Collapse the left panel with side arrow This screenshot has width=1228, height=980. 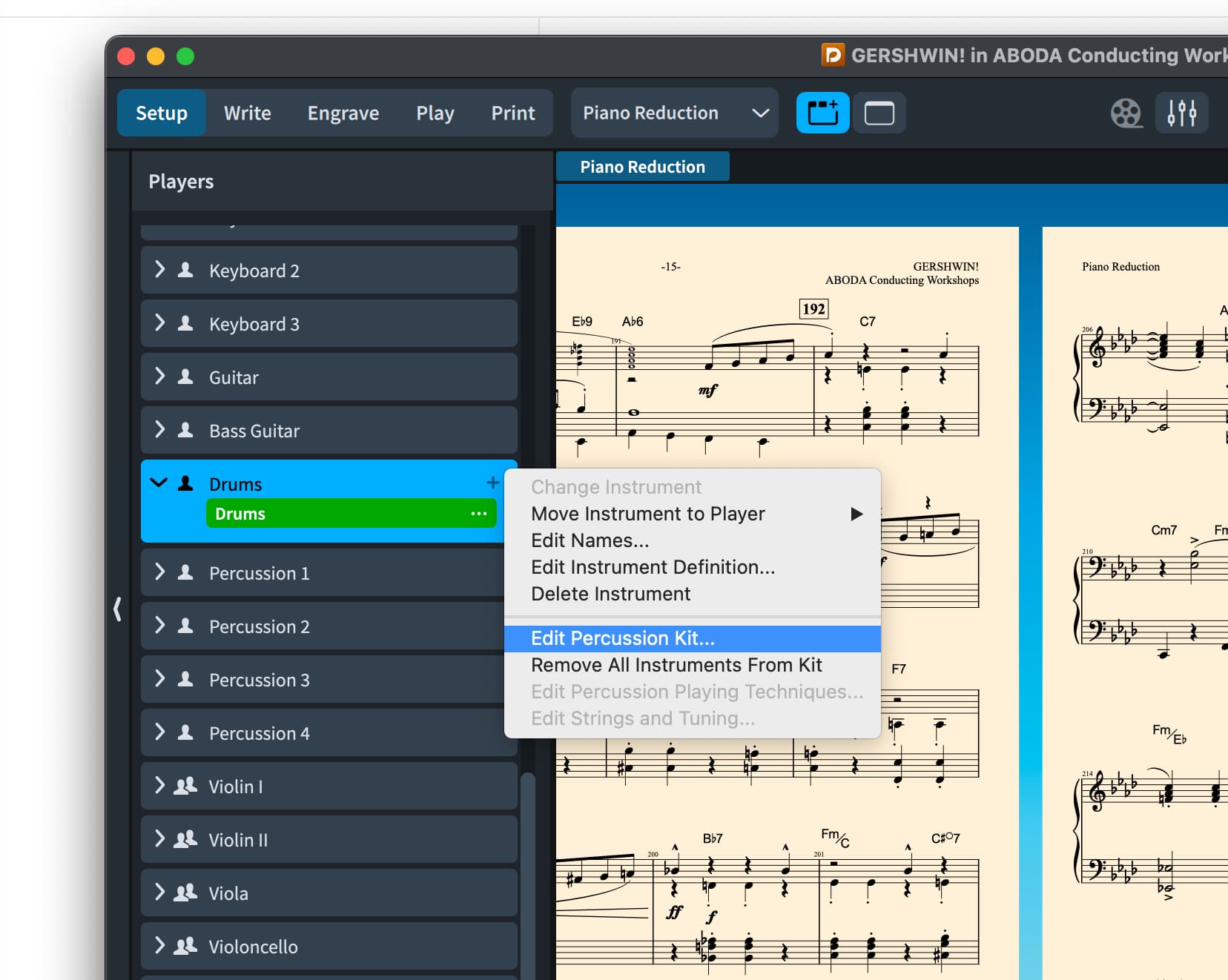117,609
